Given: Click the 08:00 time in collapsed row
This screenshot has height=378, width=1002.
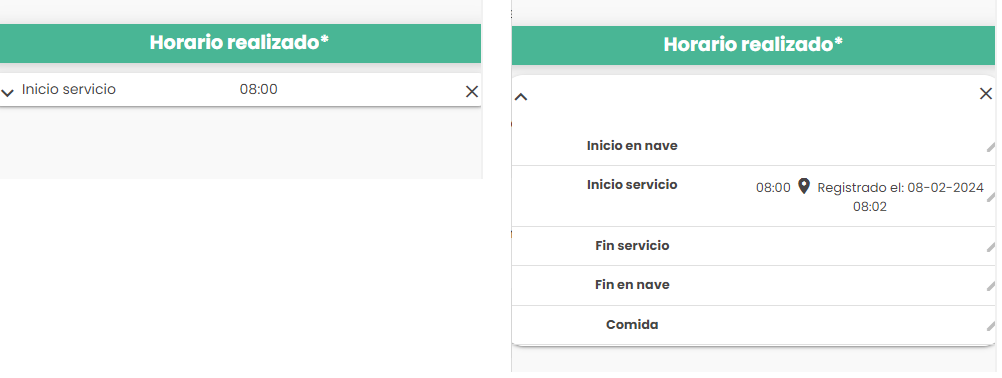Looking at the screenshot, I should click(x=259, y=89).
